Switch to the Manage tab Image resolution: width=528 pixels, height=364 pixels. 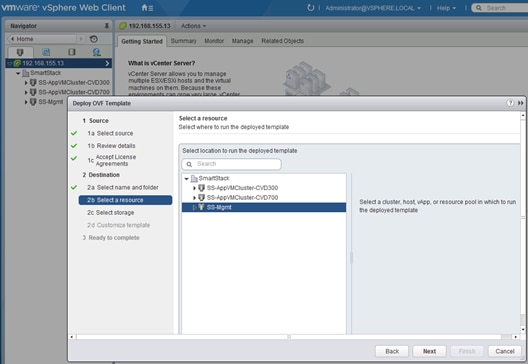(242, 41)
